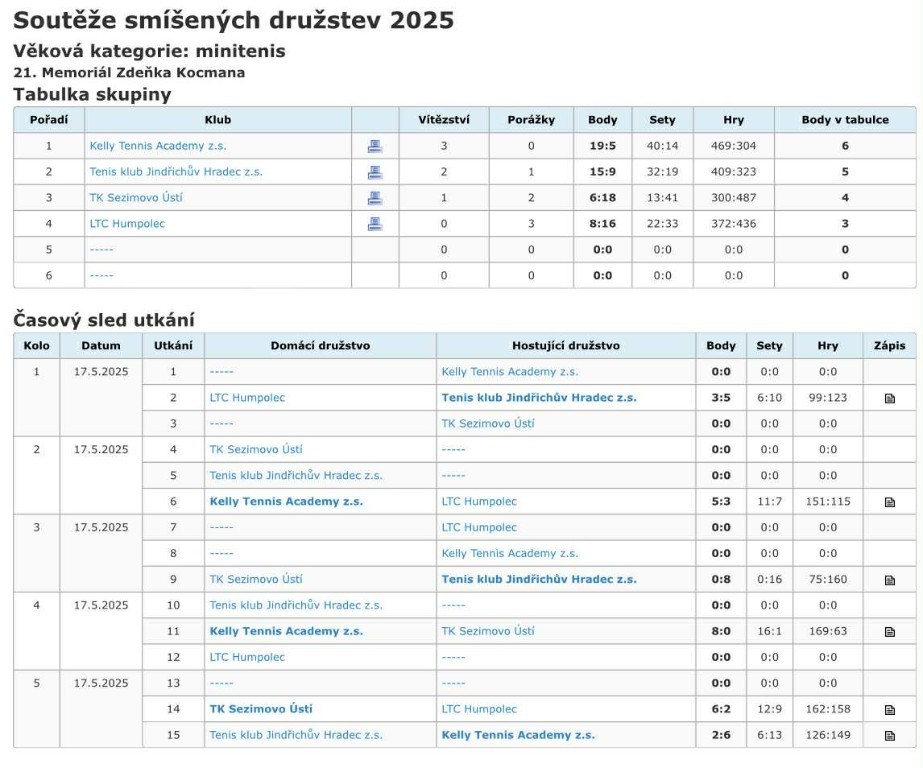Open match record icon for match 2
Screen dimensions: 923x768
coord(889,398)
